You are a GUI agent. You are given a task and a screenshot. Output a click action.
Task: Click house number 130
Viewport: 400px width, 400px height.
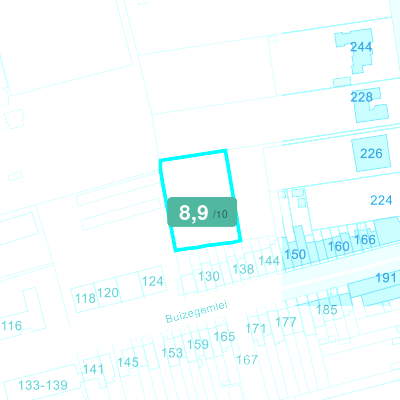click(x=209, y=276)
